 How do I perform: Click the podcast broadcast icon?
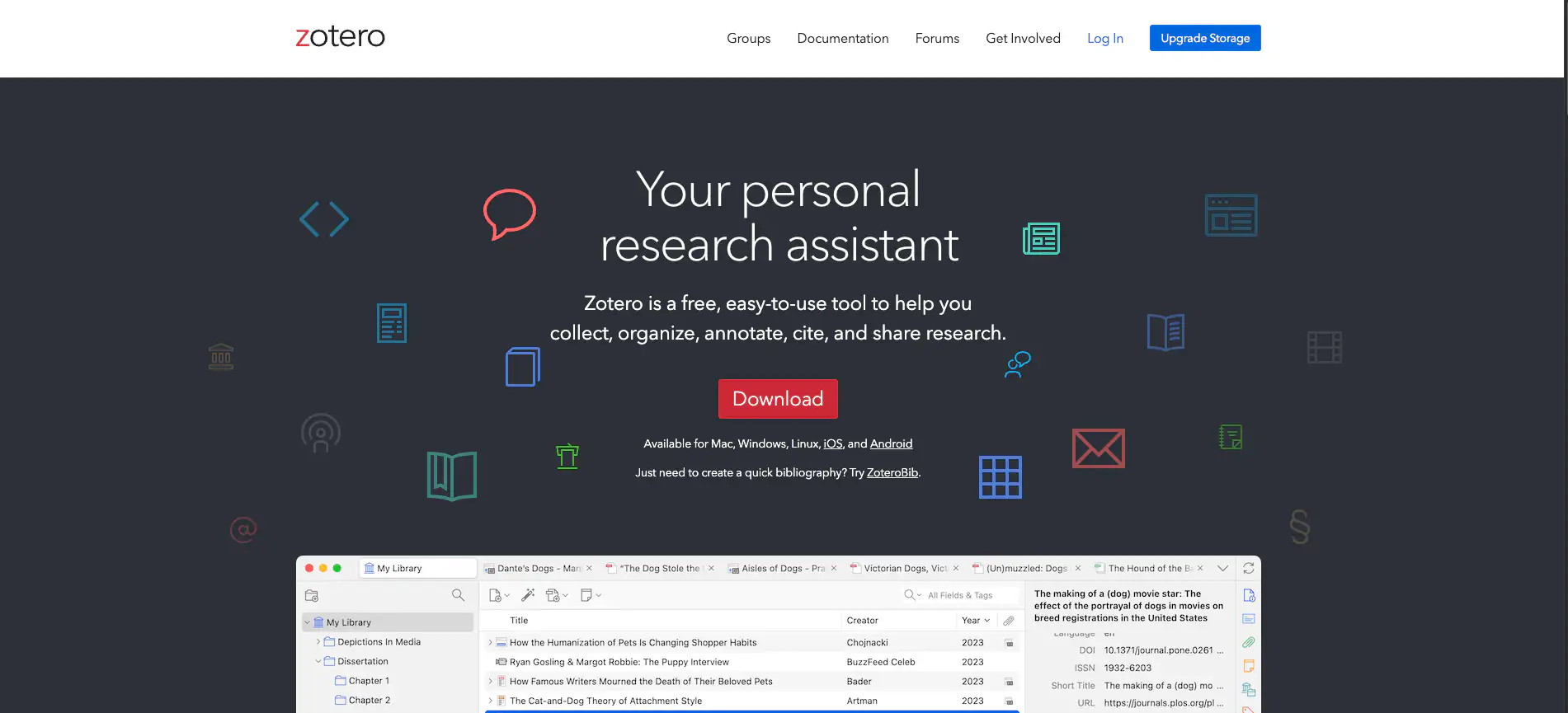320,434
